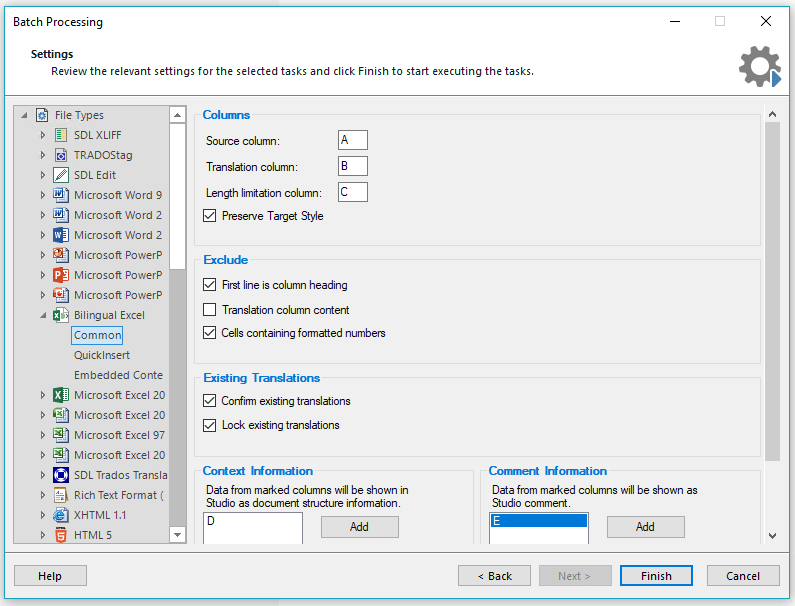The image size is (795, 606).
Task: Toggle Lock existing translations checkbox
Action: point(209,425)
